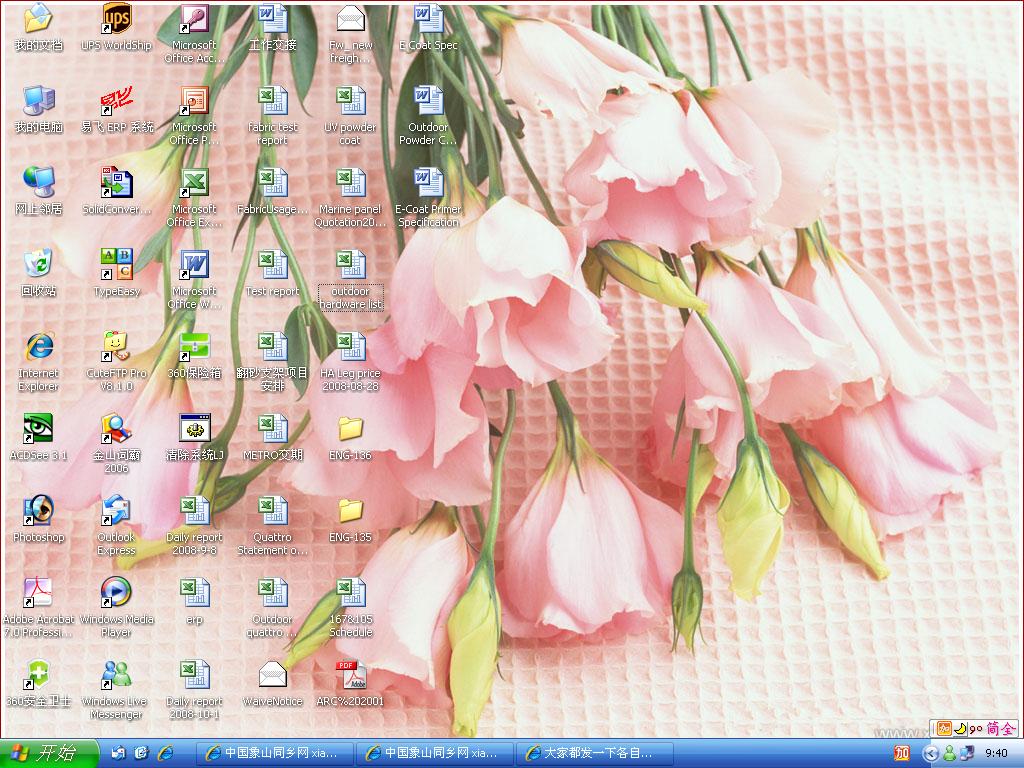Image resolution: width=1024 pixels, height=768 pixels.
Task: Select Windows Live Messenger shortcut
Action: 116,690
